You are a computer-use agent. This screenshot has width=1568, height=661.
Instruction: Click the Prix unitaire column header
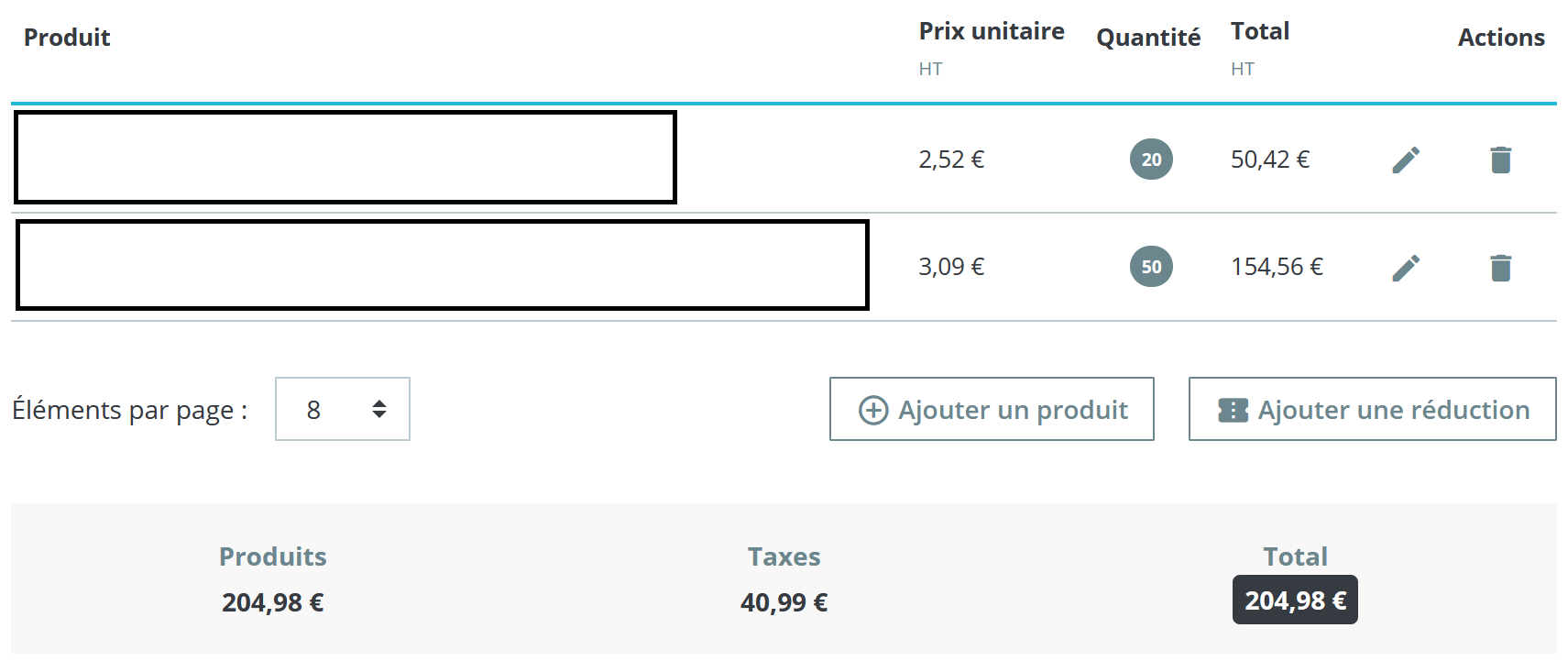pos(992,31)
